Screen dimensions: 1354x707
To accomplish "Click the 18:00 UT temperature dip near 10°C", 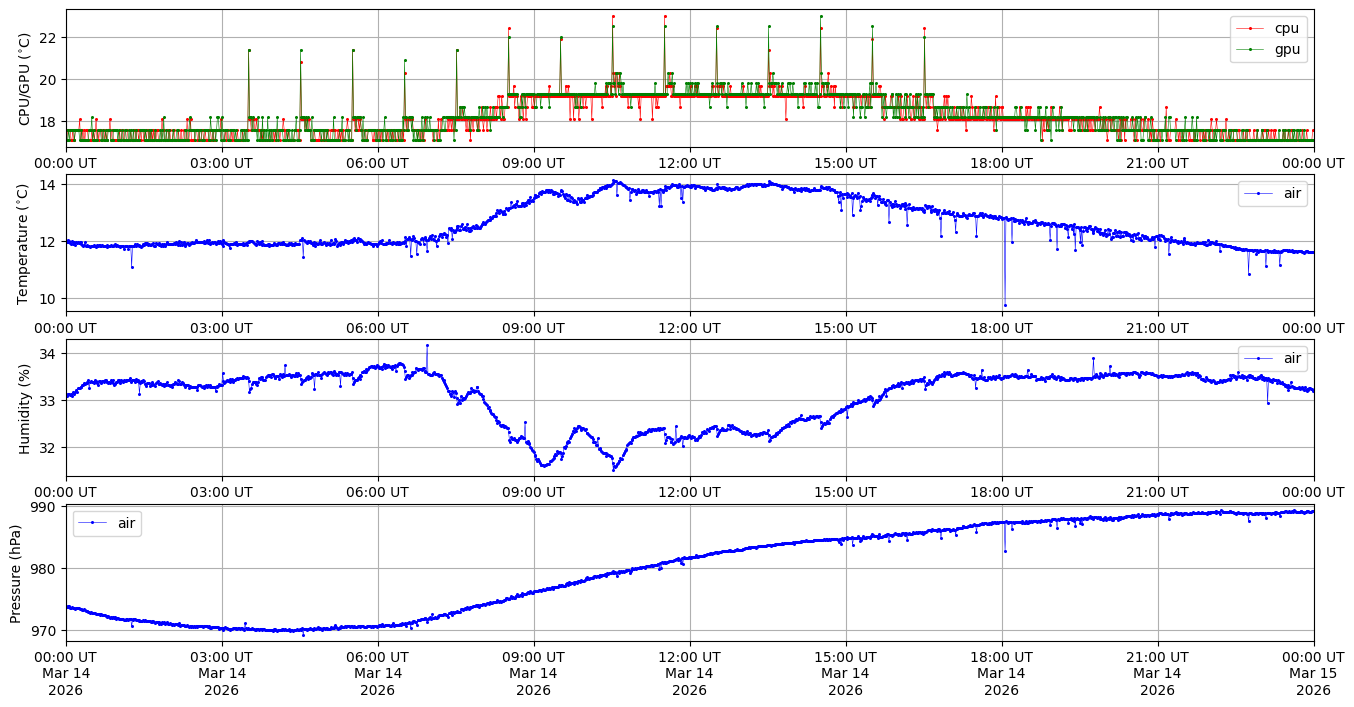I will tap(1005, 305).
